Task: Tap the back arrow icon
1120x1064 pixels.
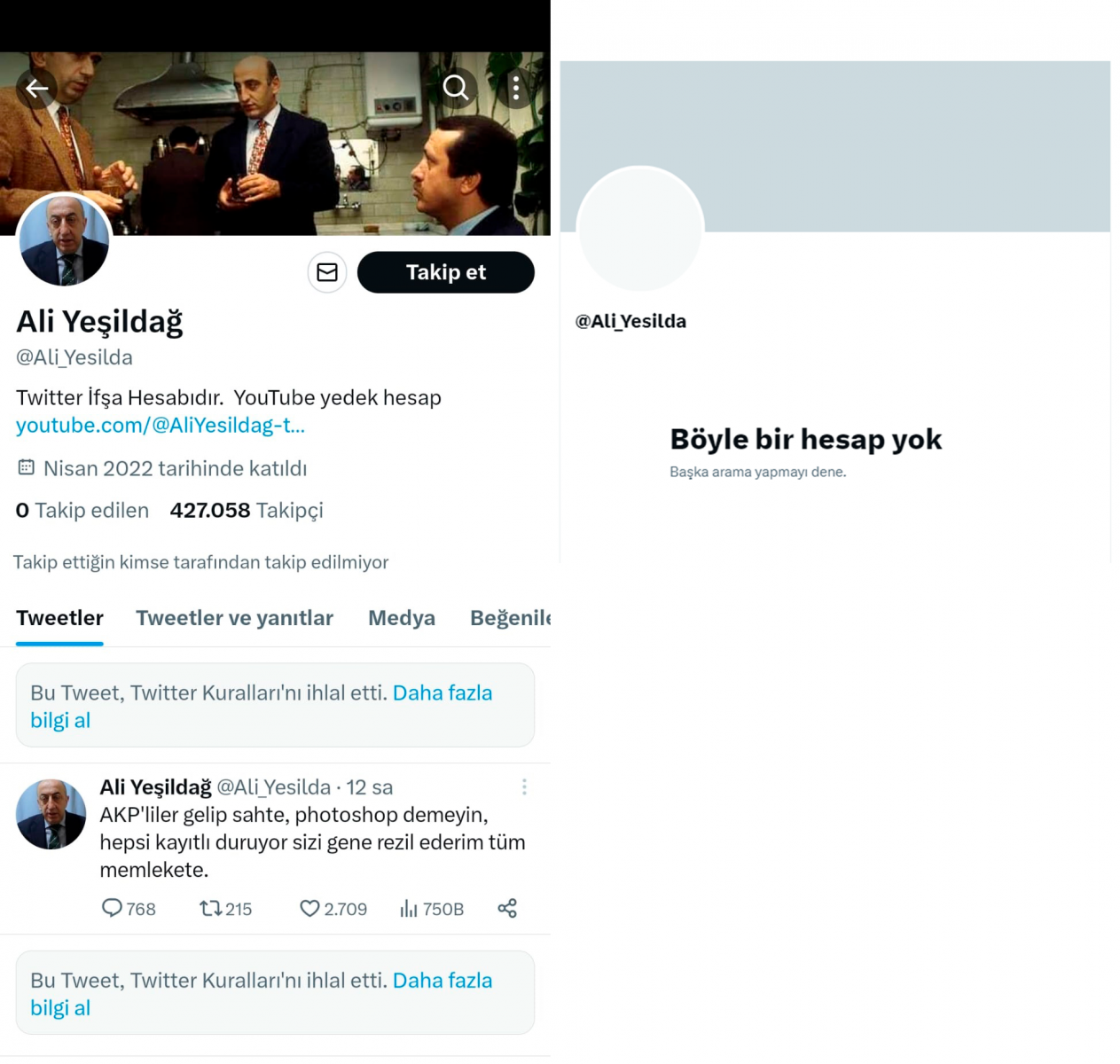Action: pos(37,88)
